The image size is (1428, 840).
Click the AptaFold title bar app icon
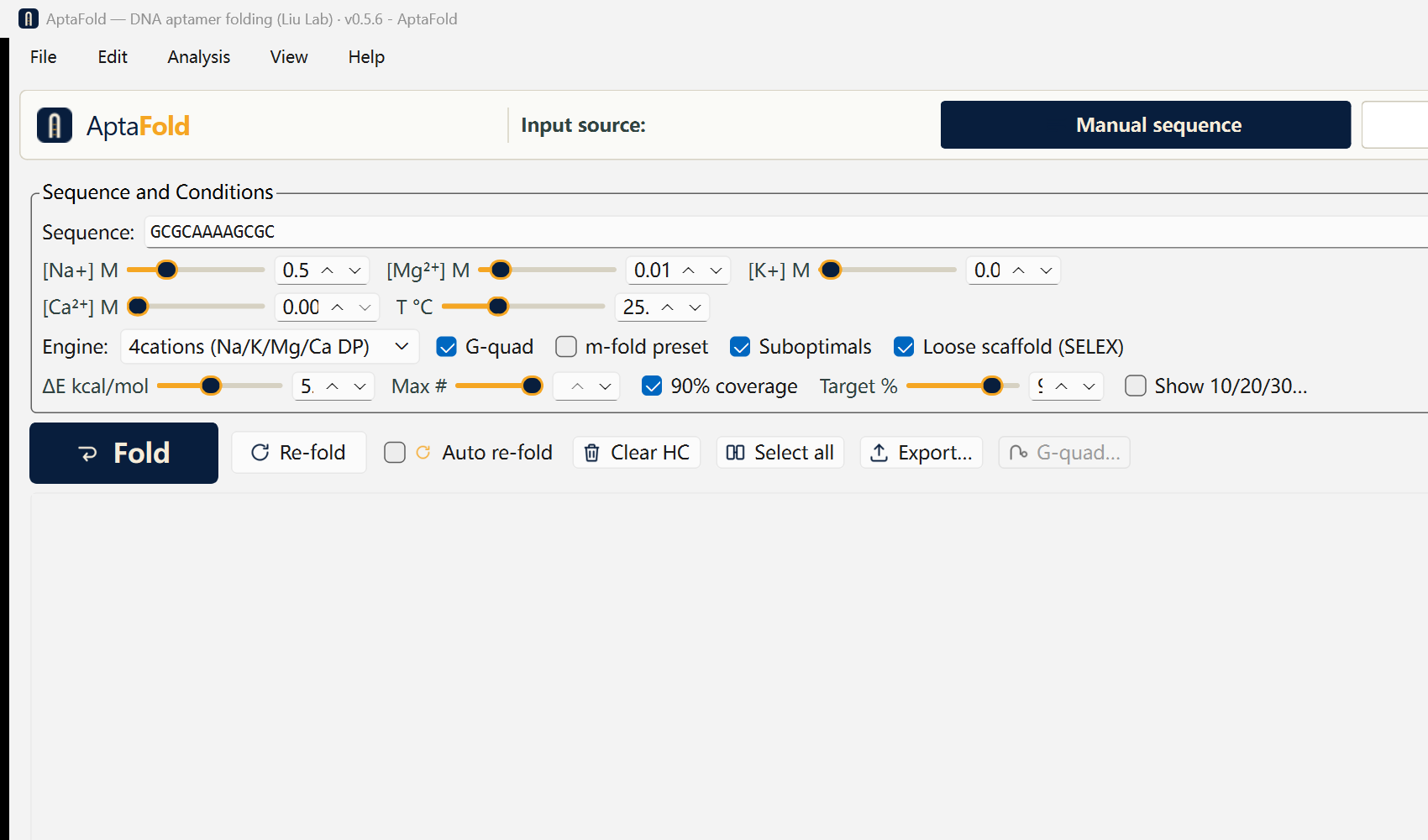tap(29, 18)
